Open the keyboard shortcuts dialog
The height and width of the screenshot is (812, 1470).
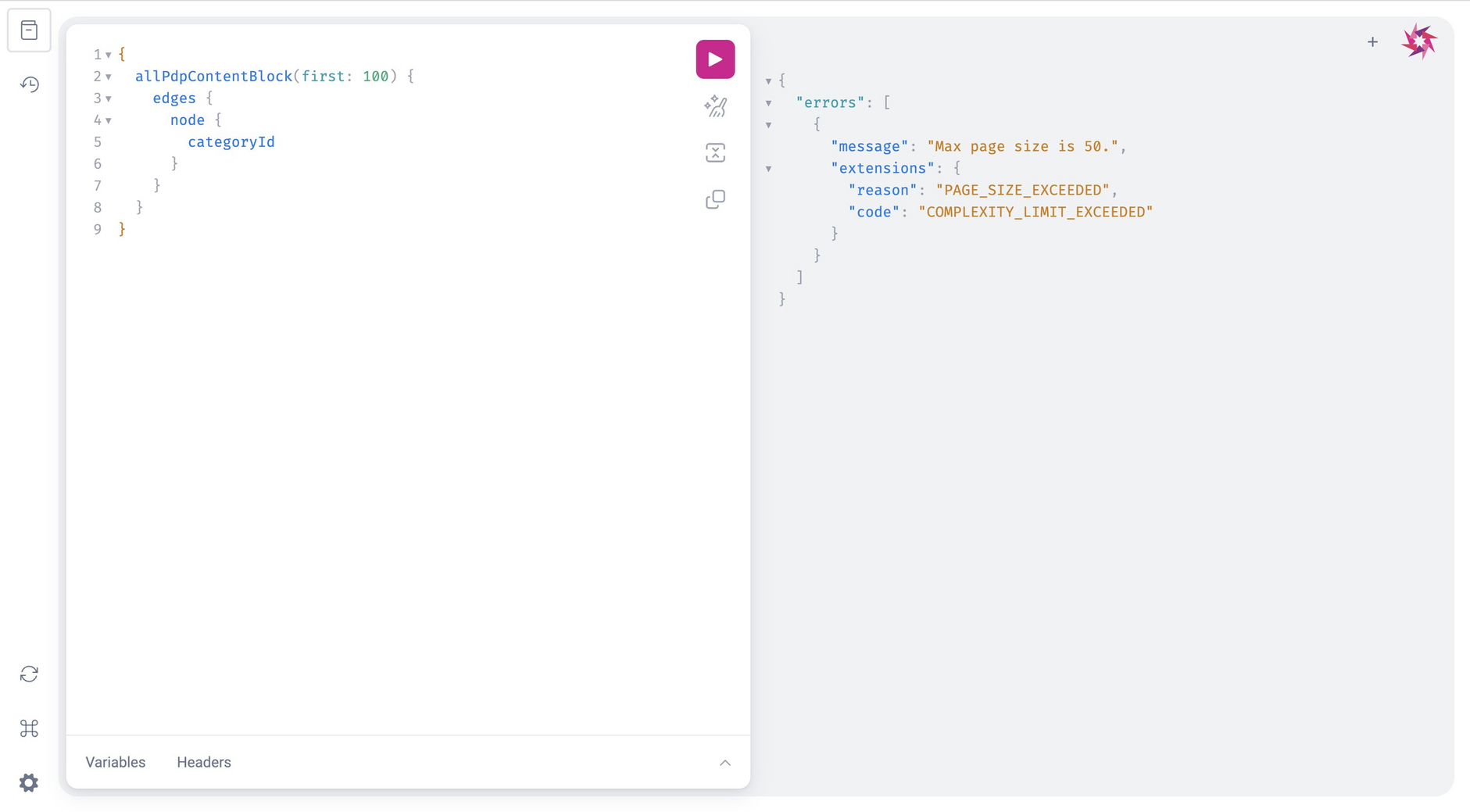(x=29, y=728)
